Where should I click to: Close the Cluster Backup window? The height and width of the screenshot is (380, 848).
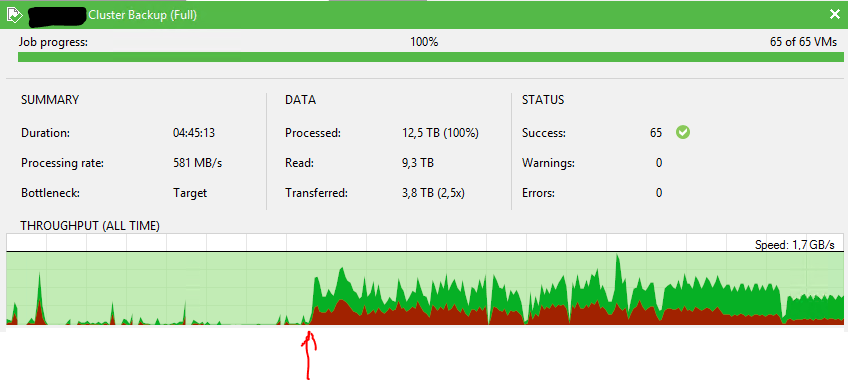834,15
